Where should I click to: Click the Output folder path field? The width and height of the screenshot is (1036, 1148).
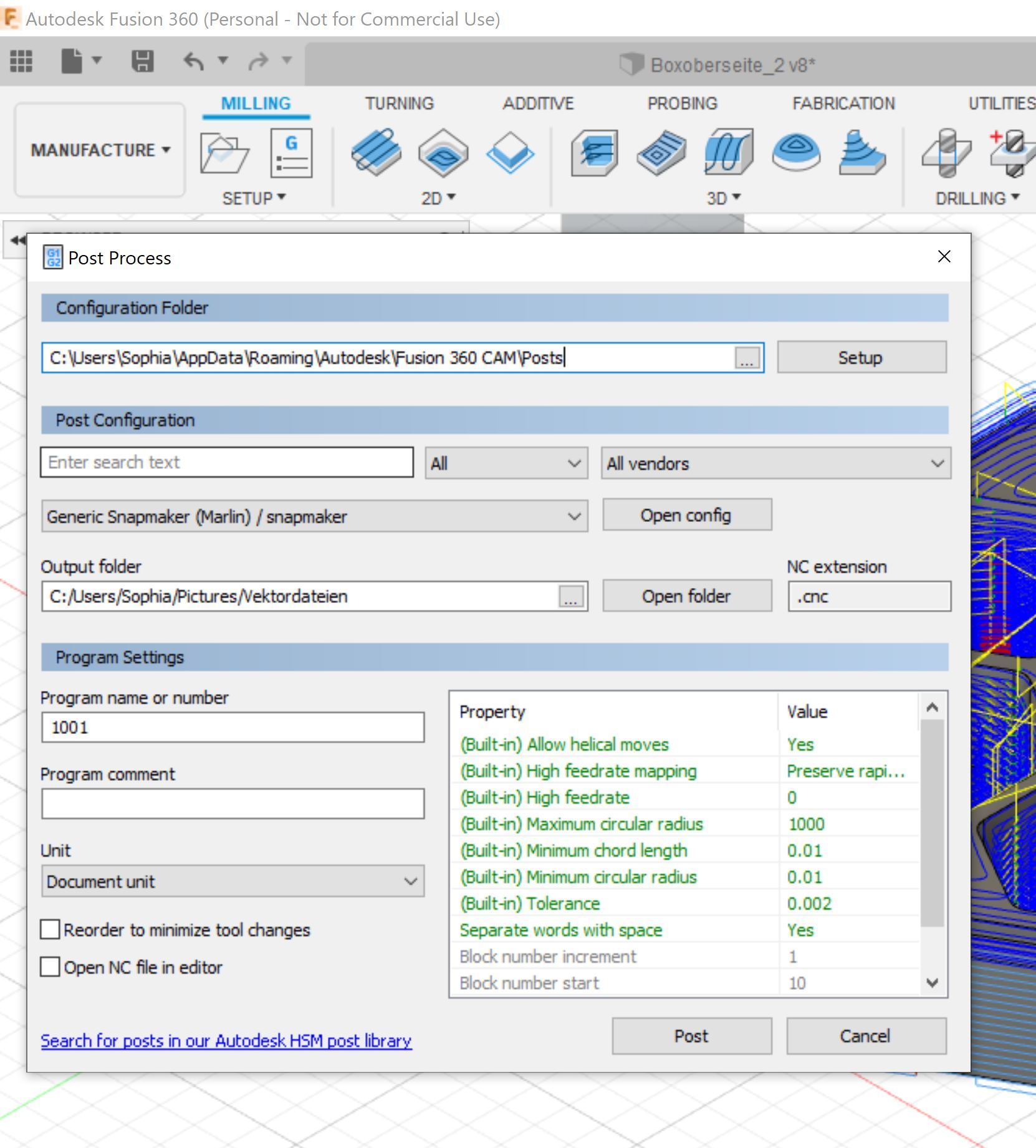pyautogui.click(x=299, y=597)
